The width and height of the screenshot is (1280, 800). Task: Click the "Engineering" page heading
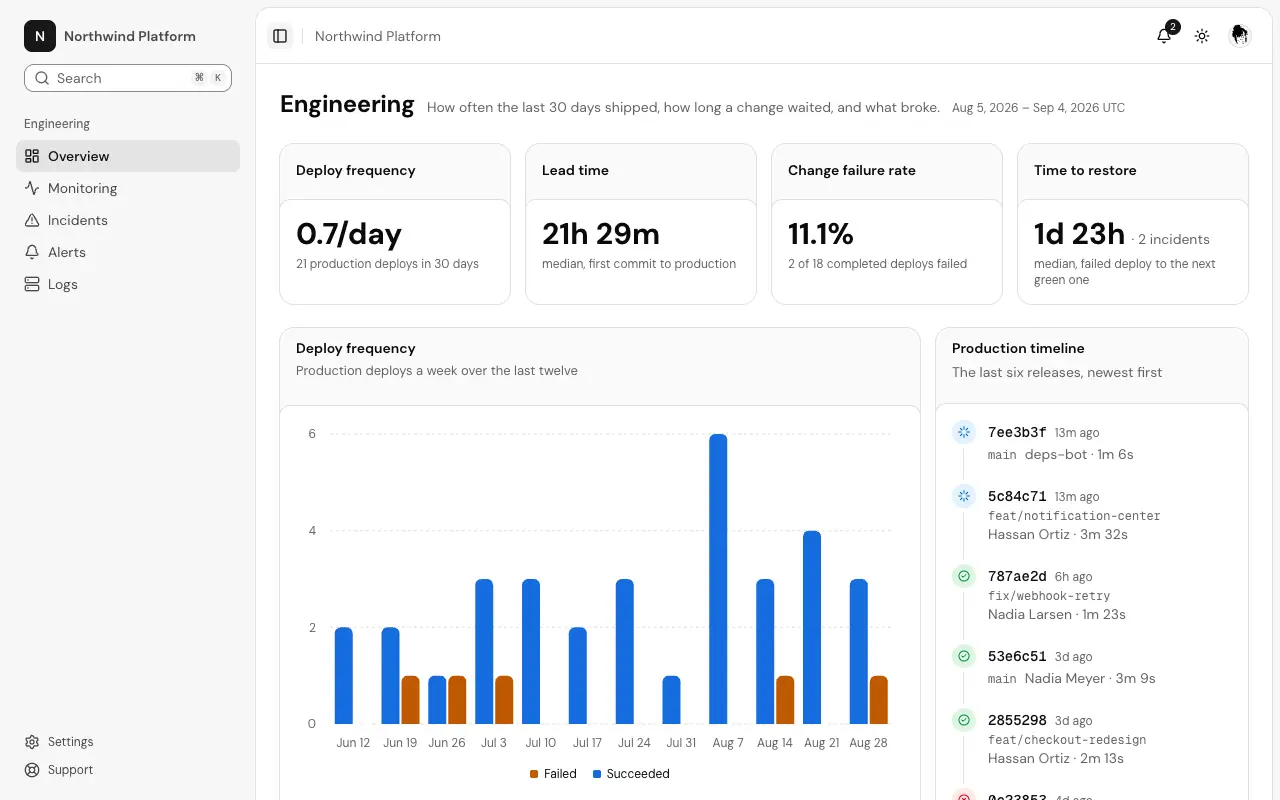pyautogui.click(x=347, y=104)
